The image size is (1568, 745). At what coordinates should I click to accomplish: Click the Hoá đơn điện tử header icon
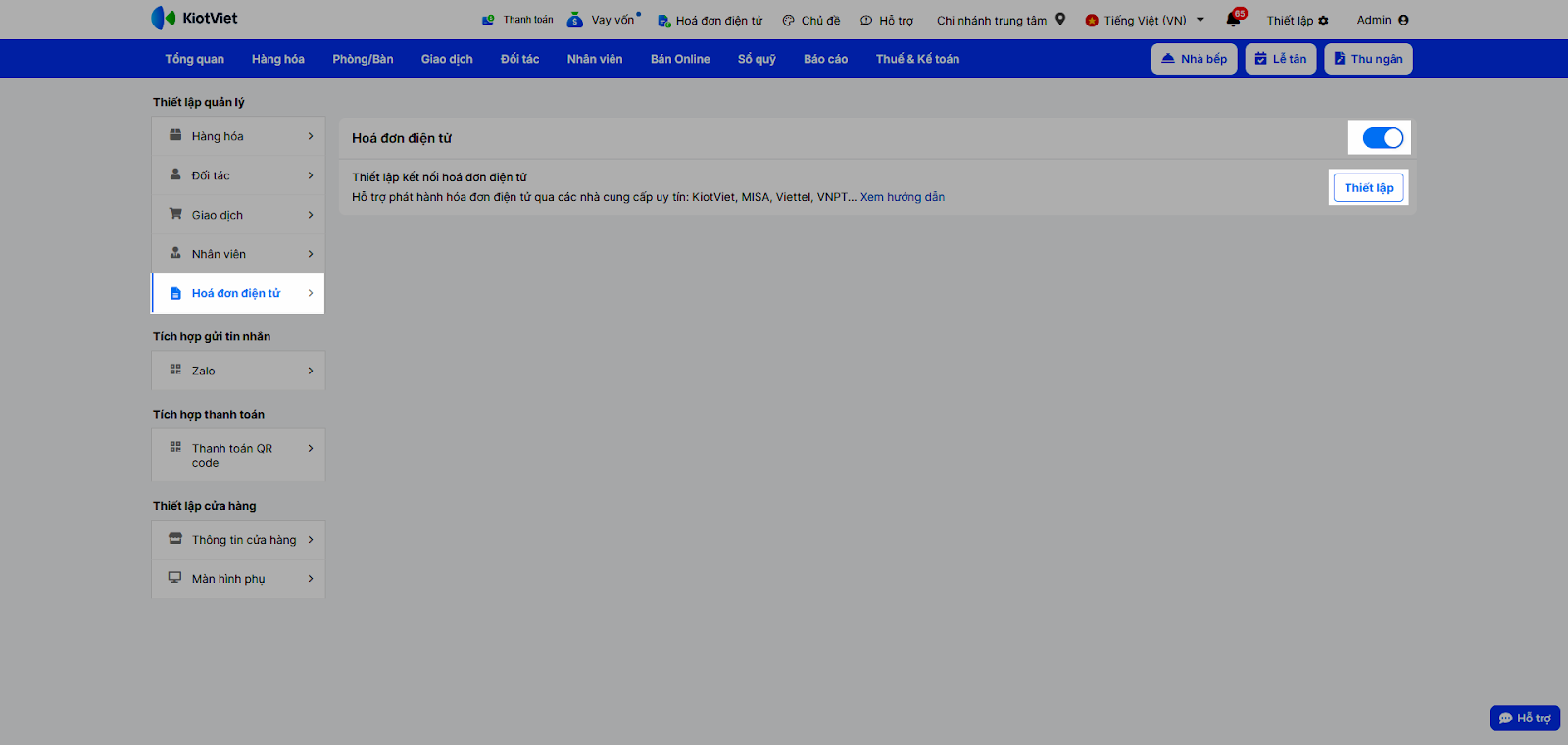pyautogui.click(x=663, y=21)
